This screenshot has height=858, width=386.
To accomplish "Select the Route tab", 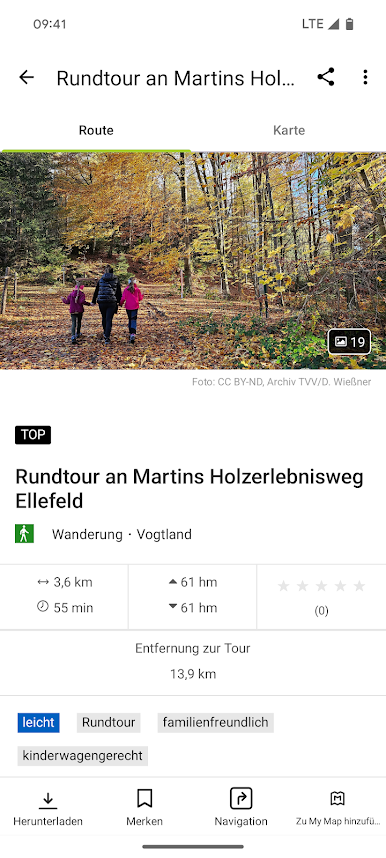I will (96, 130).
